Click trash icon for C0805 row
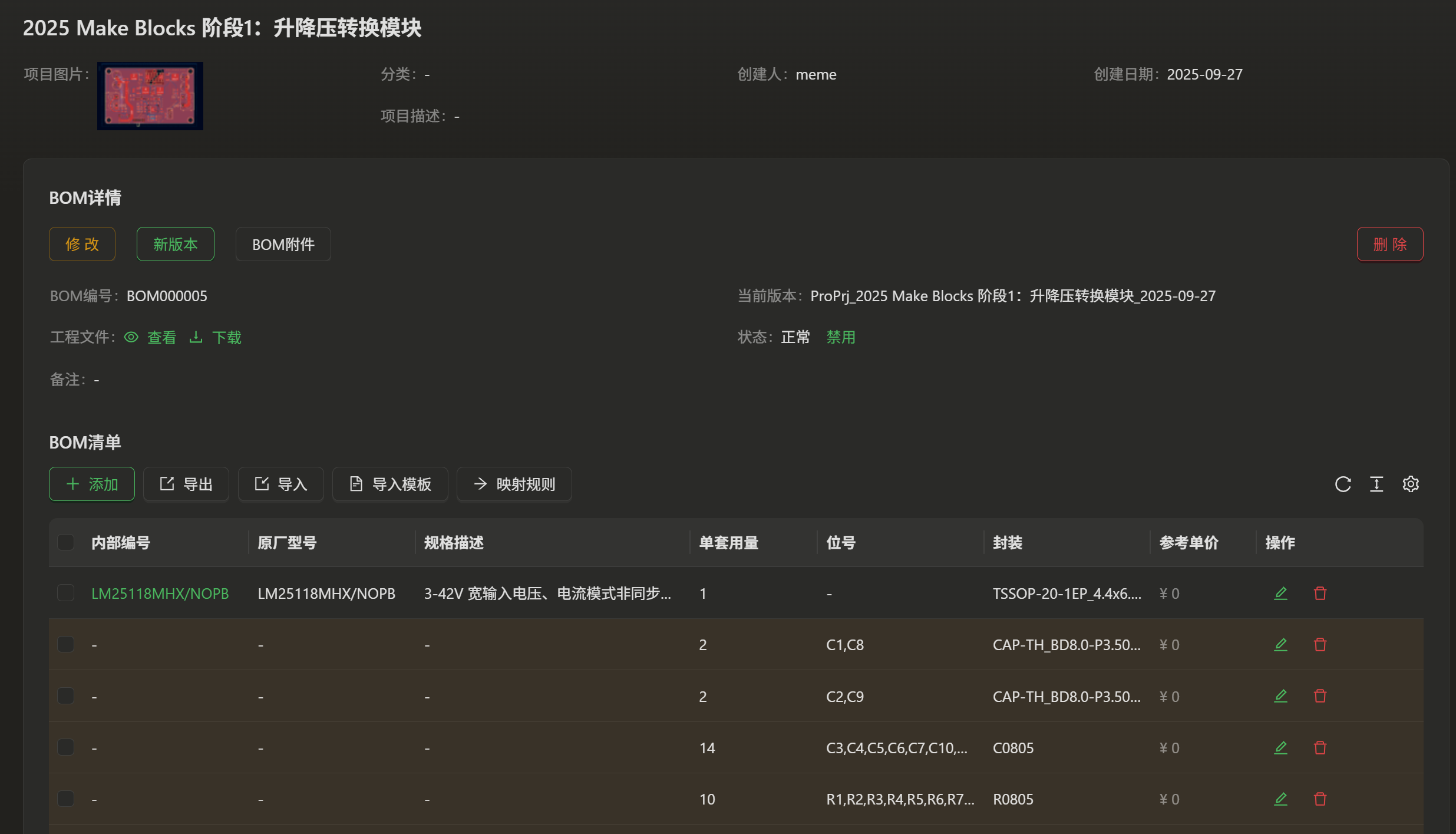 [1320, 748]
